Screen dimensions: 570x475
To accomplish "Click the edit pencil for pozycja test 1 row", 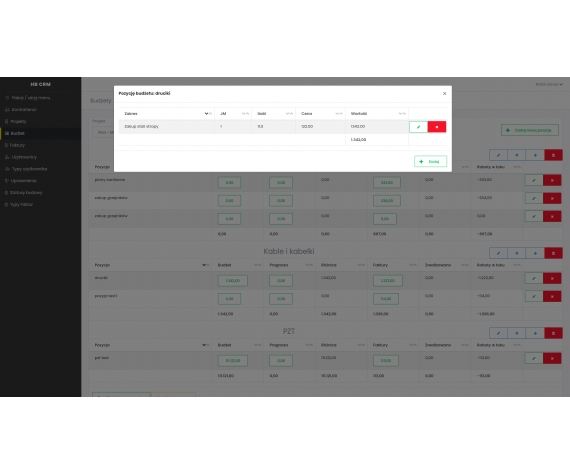I will pyautogui.click(x=534, y=297).
